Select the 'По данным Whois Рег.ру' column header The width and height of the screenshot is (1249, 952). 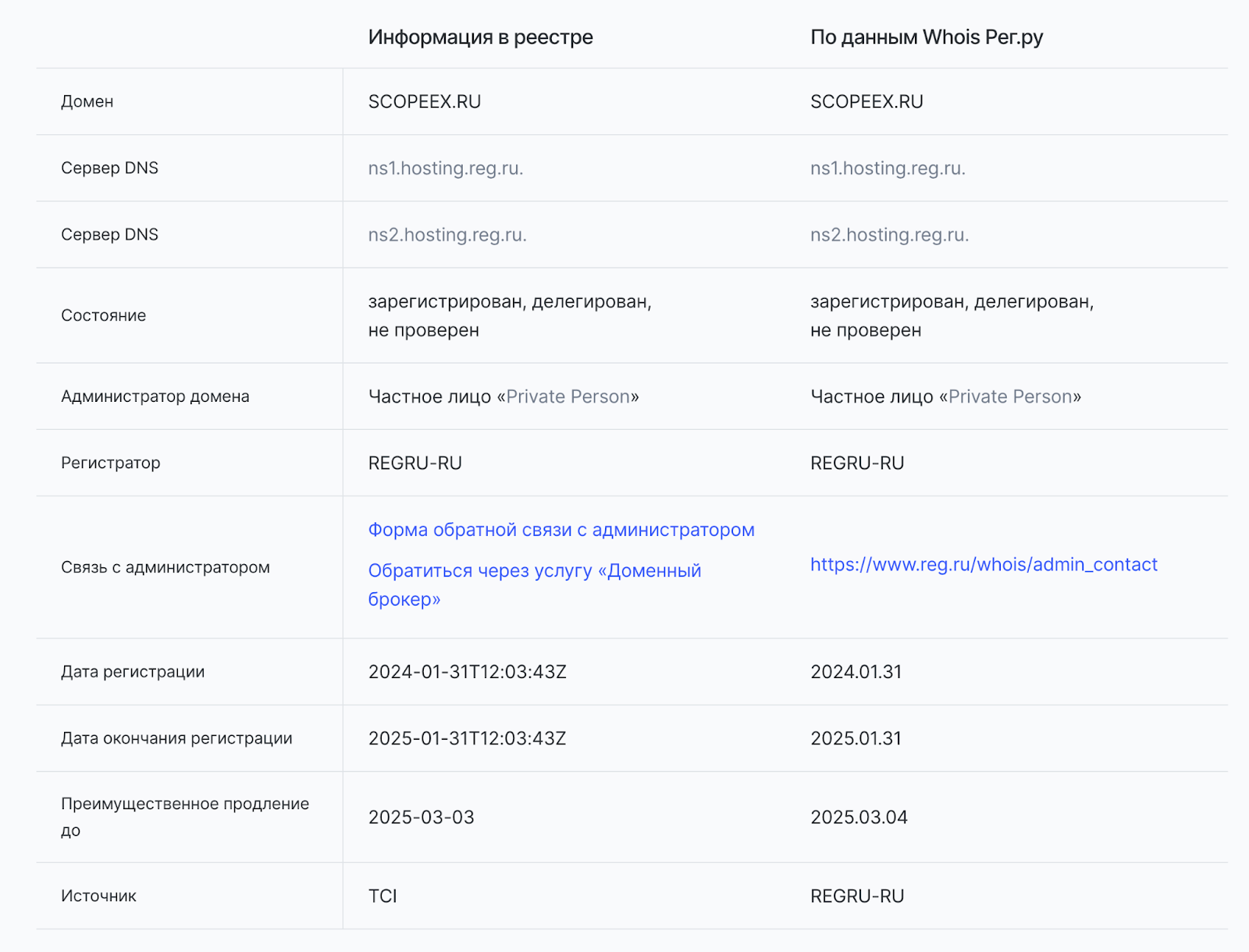click(x=927, y=37)
